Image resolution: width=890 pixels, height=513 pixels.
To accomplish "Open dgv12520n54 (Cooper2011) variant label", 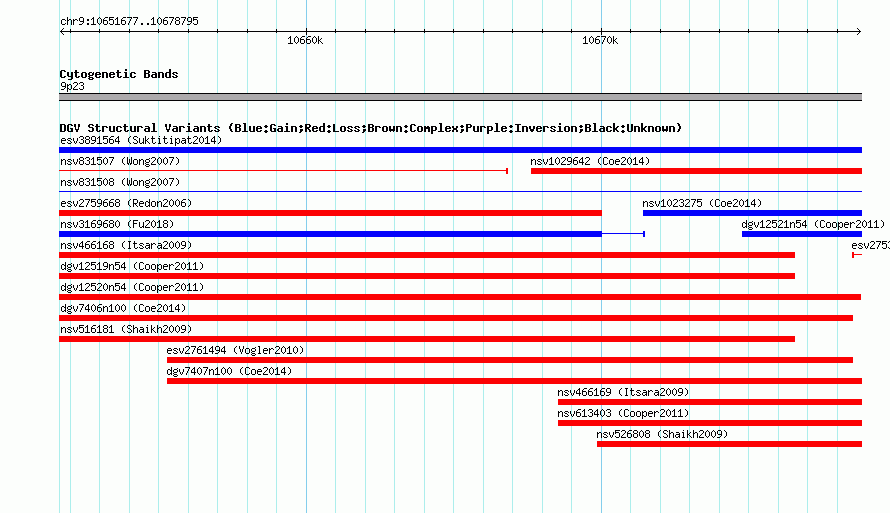I will tap(132, 287).
